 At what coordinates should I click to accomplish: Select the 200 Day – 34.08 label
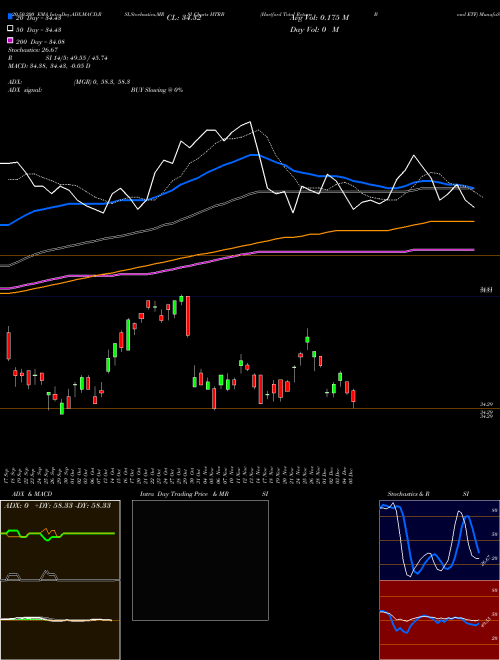pyautogui.click(x=40, y=42)
